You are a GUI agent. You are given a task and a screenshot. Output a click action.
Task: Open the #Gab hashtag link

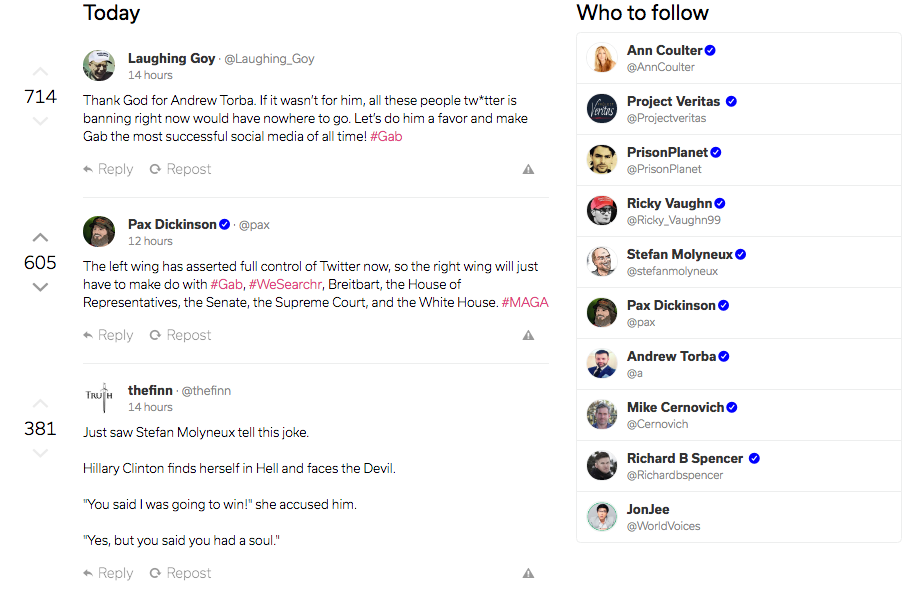click(385, 135)
